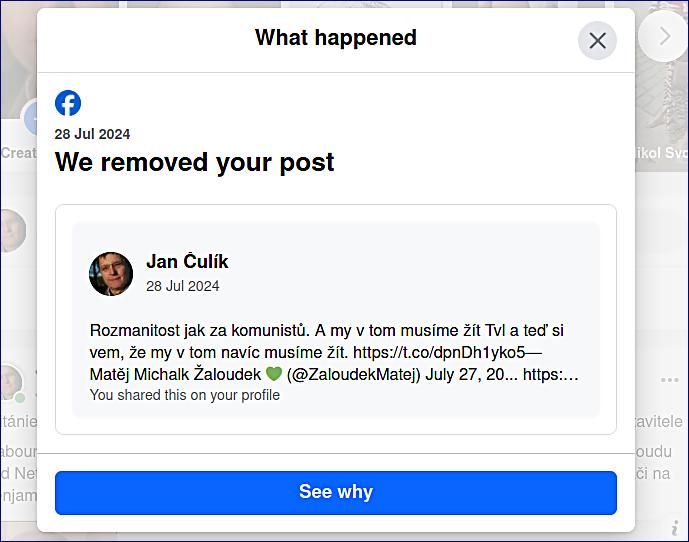Click the What happened dialog title
The width and height of the screenshot is (689, 542).
click(x=335, y=38)
